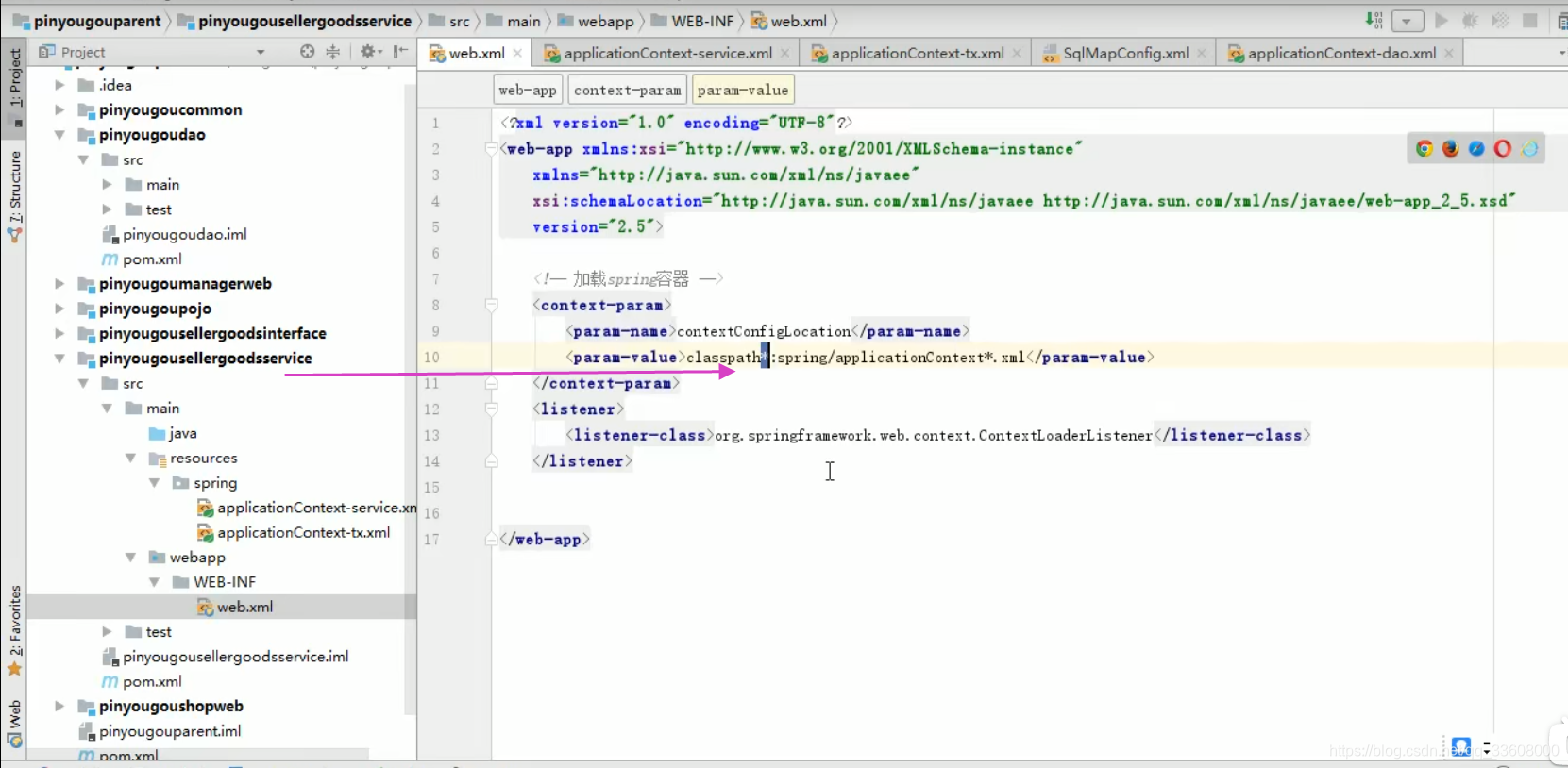Open the Project view selector dropdown
The height and width of the screenshot is (768, 1568).
261,52
